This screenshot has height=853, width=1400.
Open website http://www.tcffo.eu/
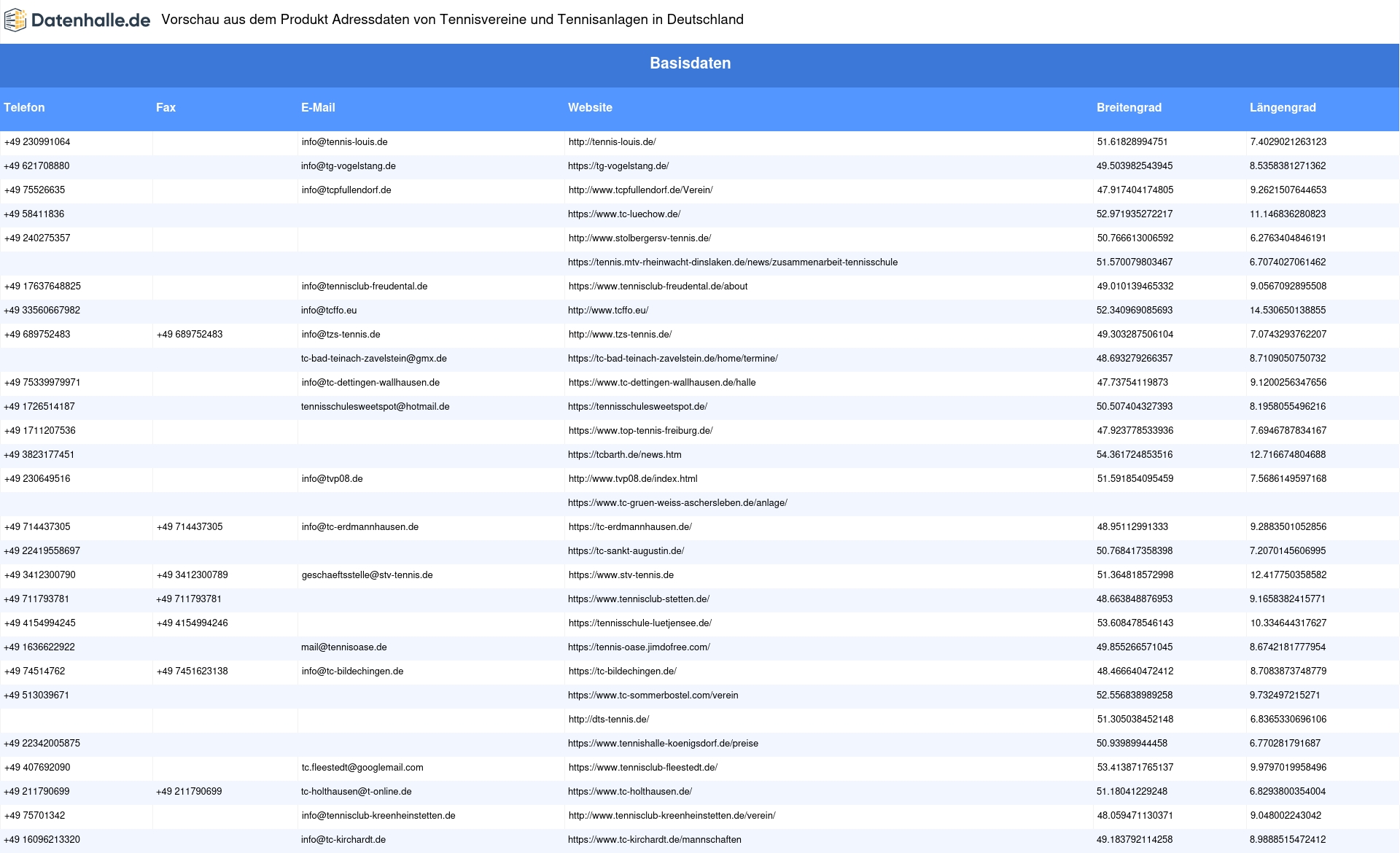[x=608, y=311]
